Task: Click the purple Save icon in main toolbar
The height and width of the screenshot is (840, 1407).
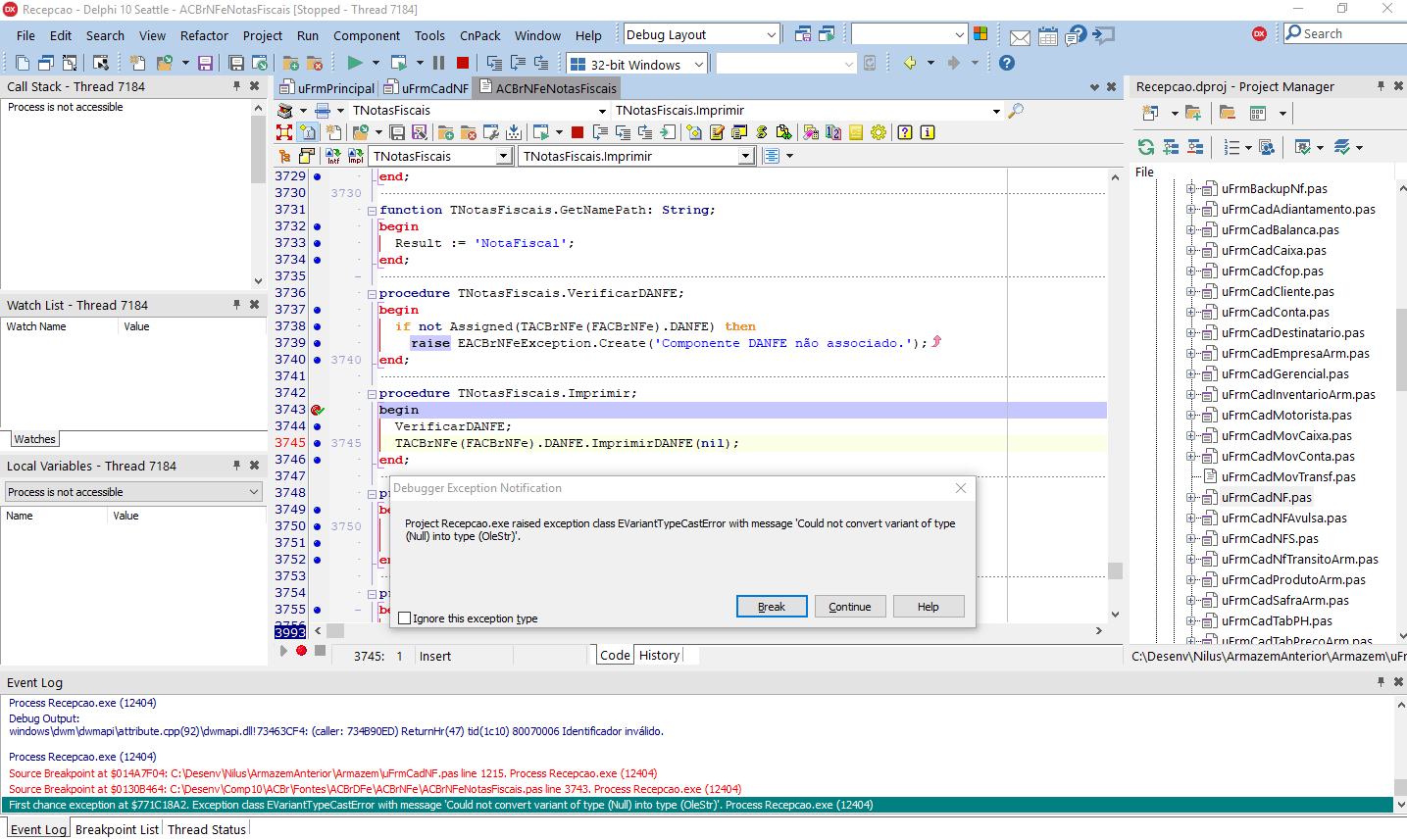Action: [x=205, y=63]
